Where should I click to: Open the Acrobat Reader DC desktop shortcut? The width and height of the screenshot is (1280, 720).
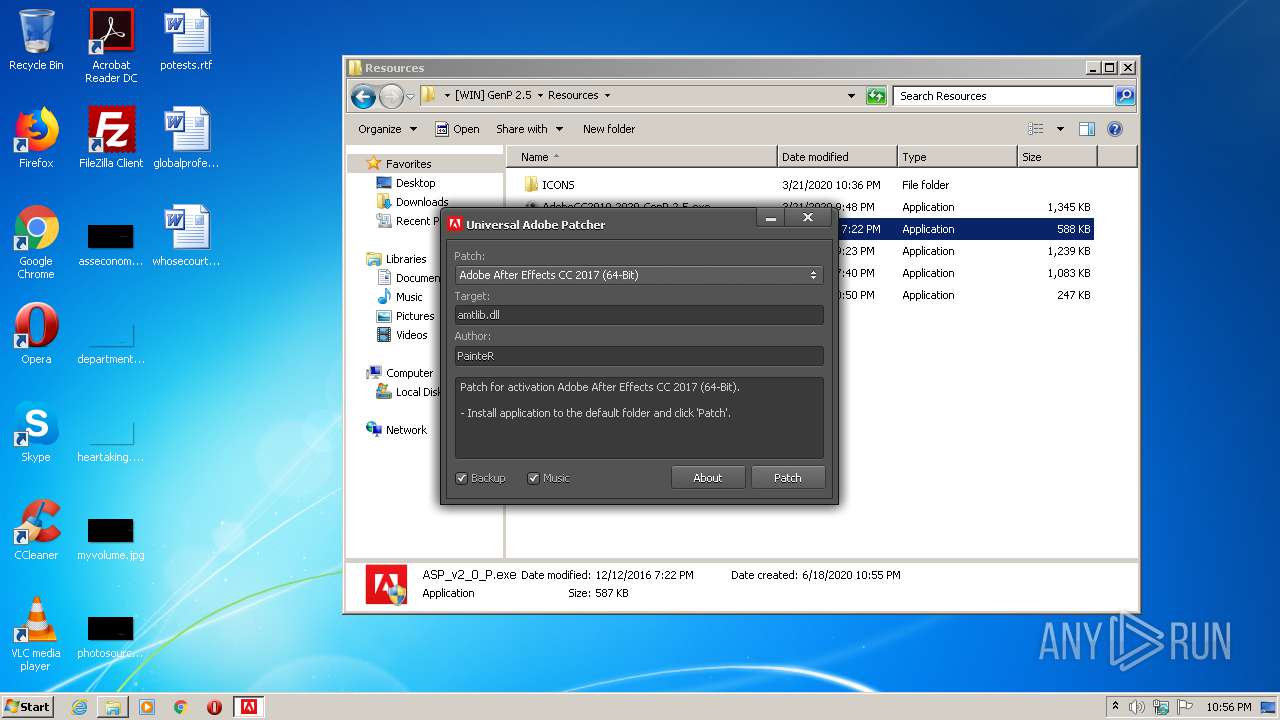click(x=111, y=46)
